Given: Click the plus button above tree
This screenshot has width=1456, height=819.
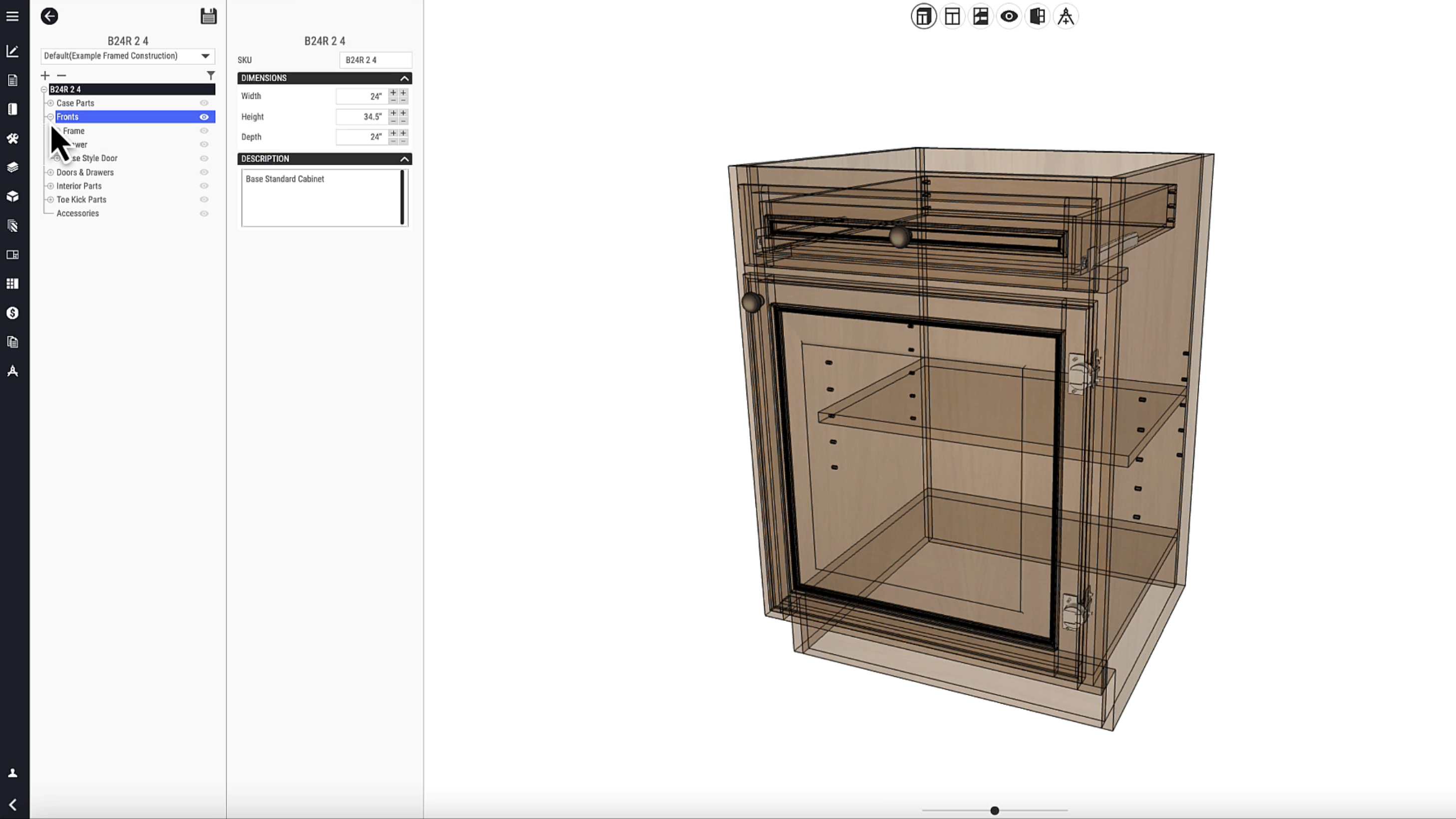Looking at the screenshot, I should [x=45, y=75].
